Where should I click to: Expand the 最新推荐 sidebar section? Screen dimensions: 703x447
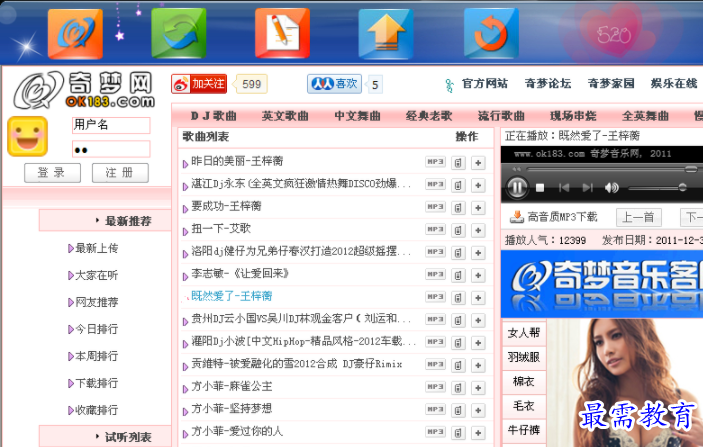coord(105,221)
